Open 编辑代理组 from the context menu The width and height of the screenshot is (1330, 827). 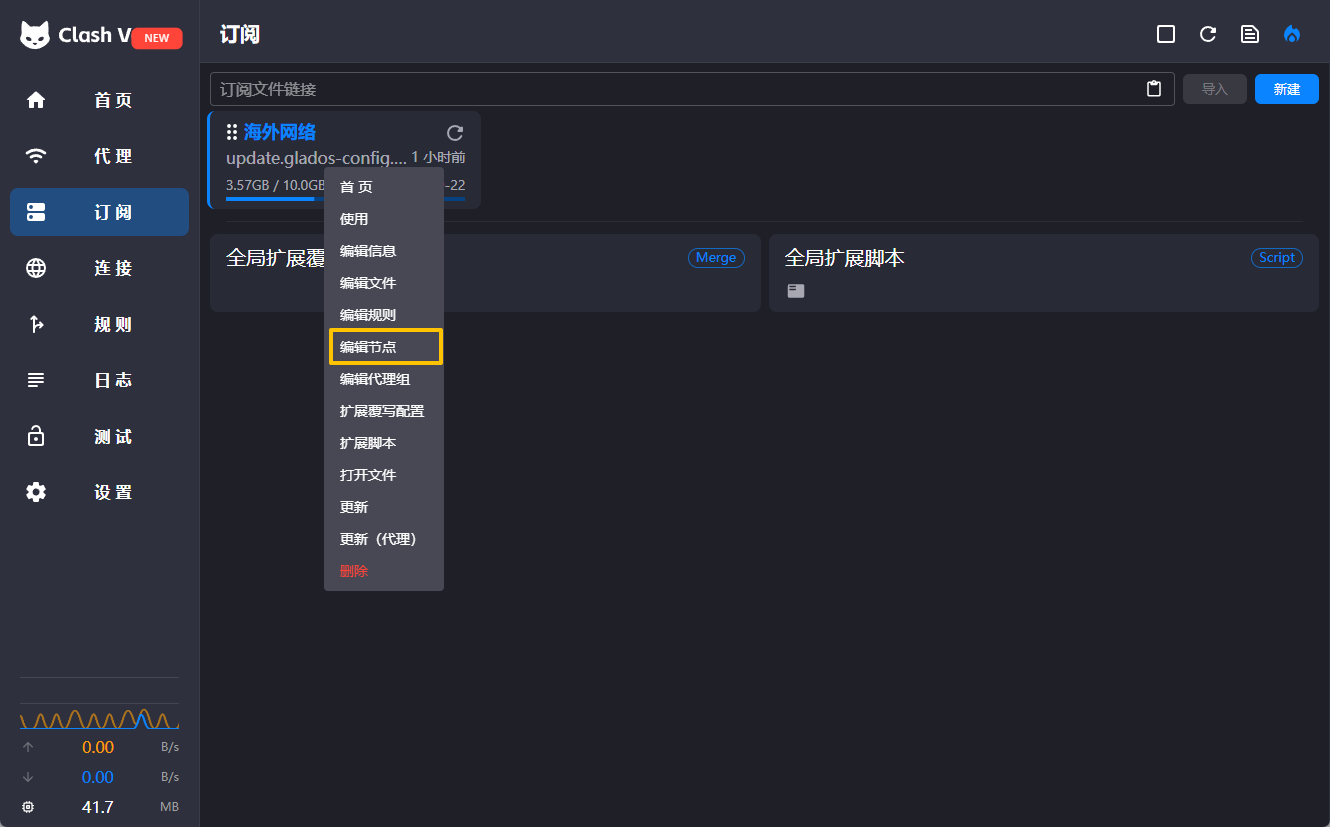pyautogui.click(x=384, y=379)
